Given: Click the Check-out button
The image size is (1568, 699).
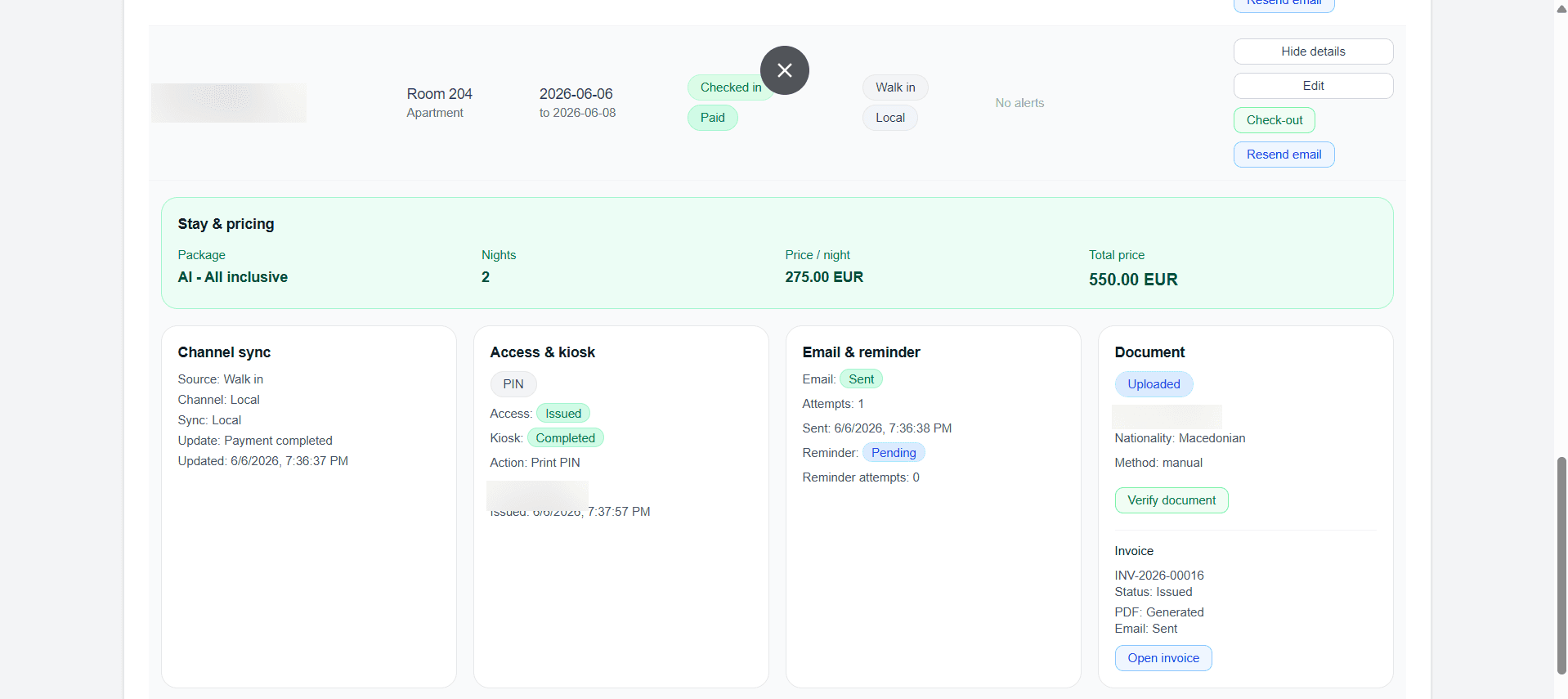Looking at the screenshot, I should [x=1274, y=120].
